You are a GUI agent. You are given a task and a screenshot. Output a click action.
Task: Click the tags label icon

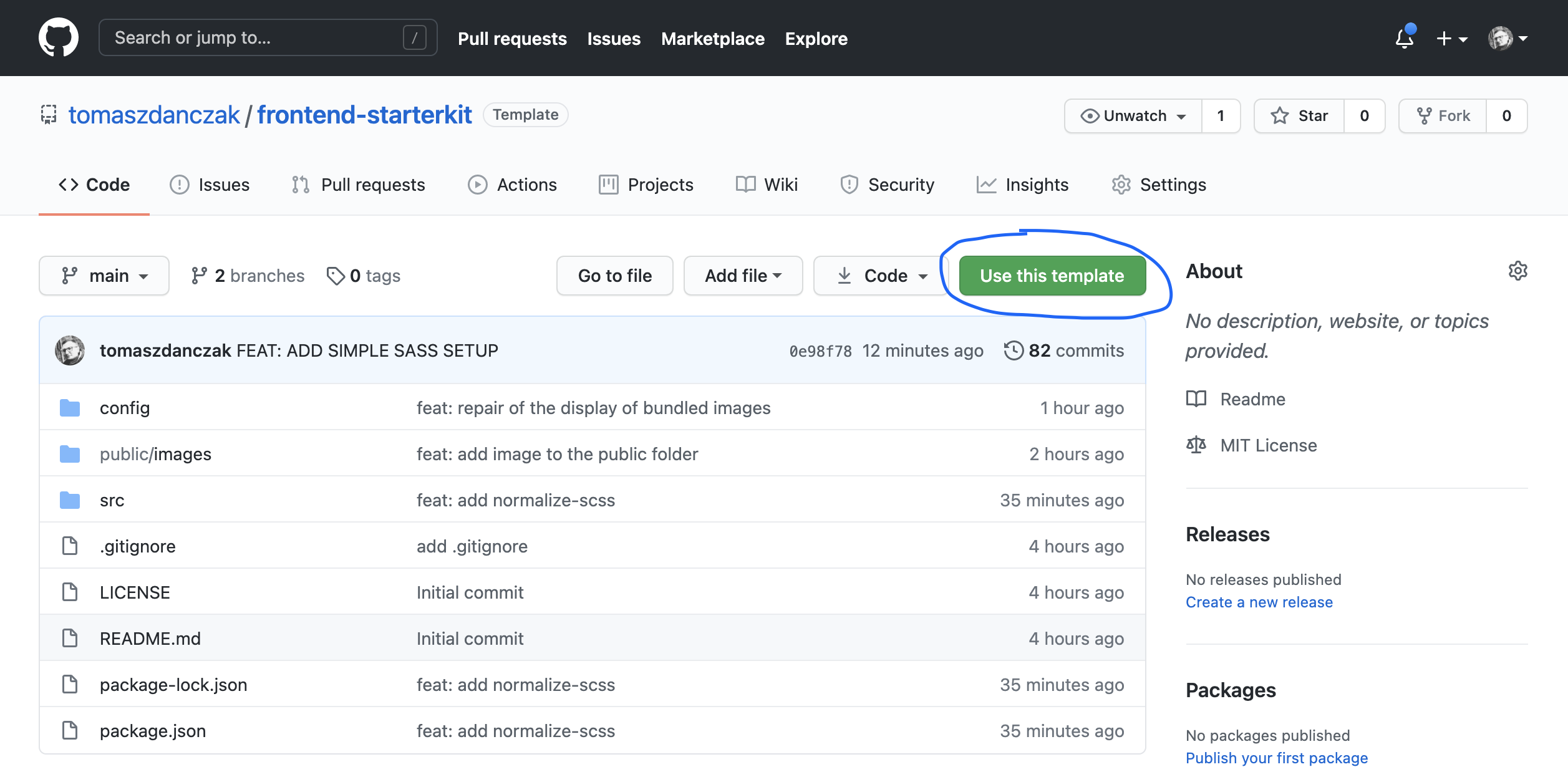click(x=336, y=276)
